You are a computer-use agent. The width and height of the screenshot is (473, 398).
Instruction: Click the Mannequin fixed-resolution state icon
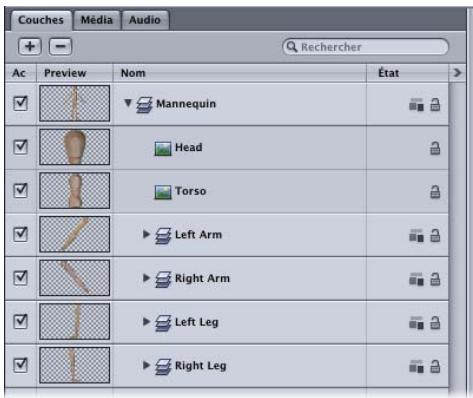pyautogui.click(x=416, y=105)
